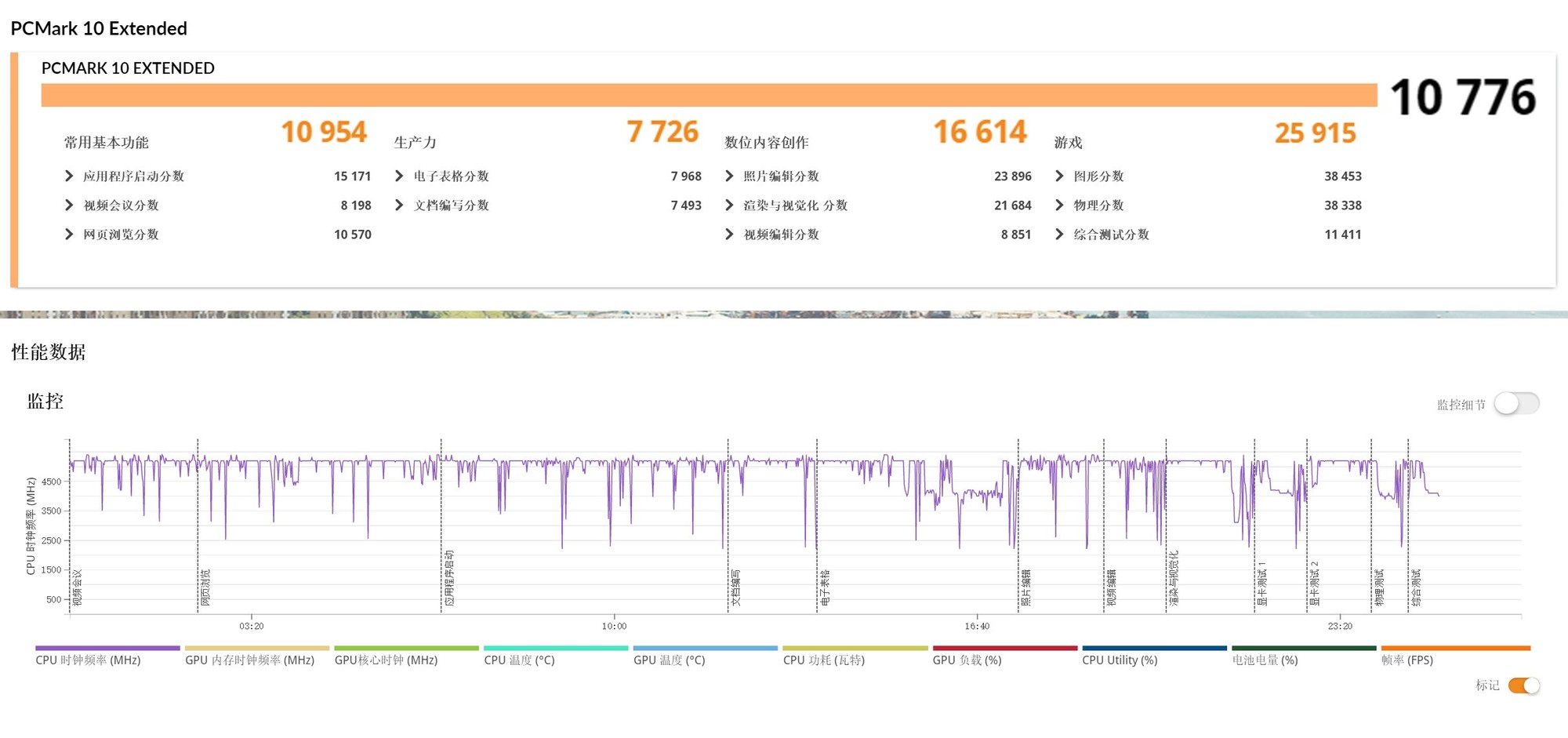Expand the 照片编辑分数 chevron
This screenshot has width=1568, height=738.
729,176
